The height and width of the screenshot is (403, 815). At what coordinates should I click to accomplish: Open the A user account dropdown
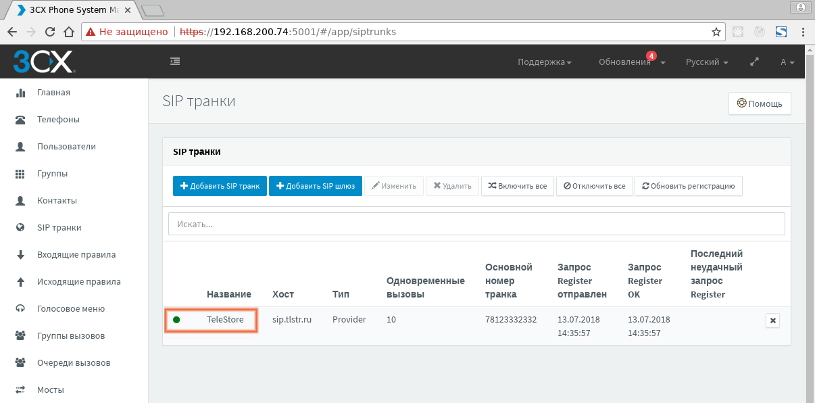click(x=787, y=62)
